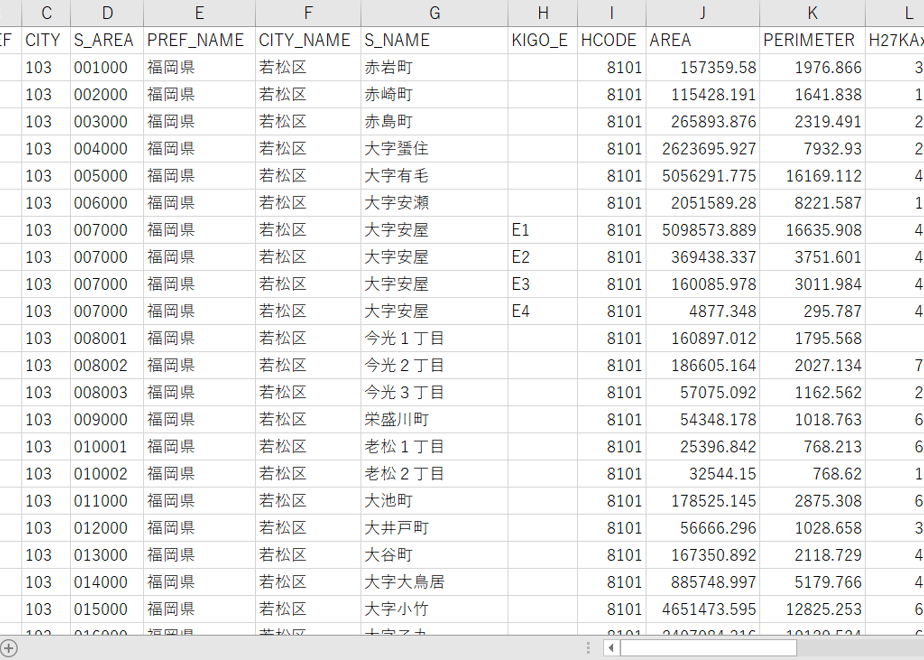Select S_AREA cell 004000
Screen dimensions: 924x660
point(107,148)
